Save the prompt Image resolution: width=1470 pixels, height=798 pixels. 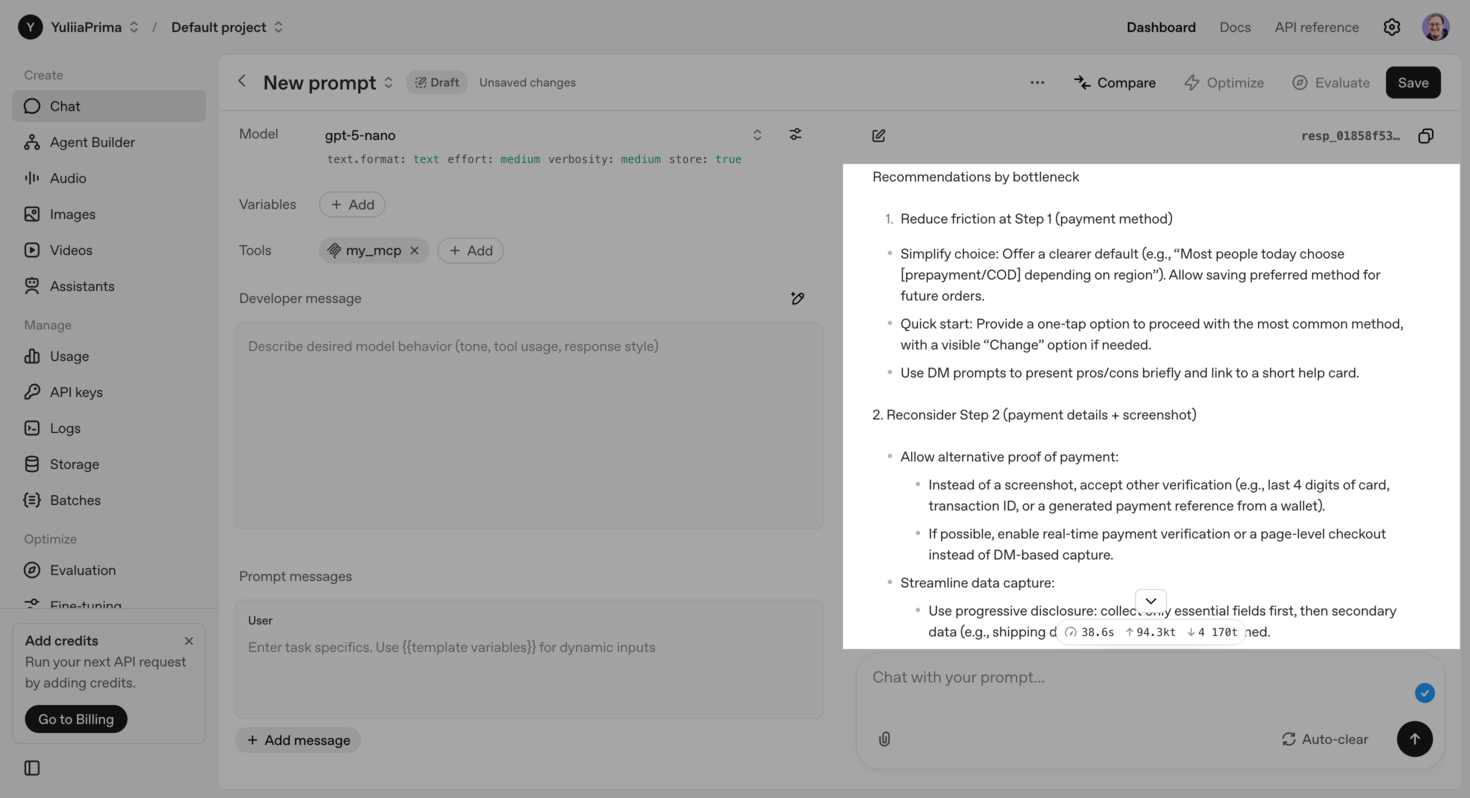[1413, 82]
